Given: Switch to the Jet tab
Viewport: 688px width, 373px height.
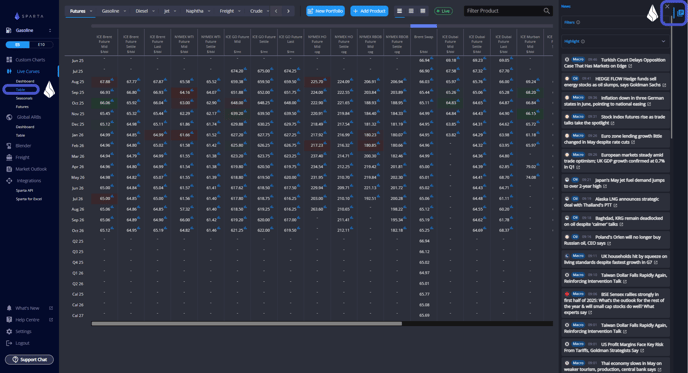Looking at the screenshot, I should (167, 11).
